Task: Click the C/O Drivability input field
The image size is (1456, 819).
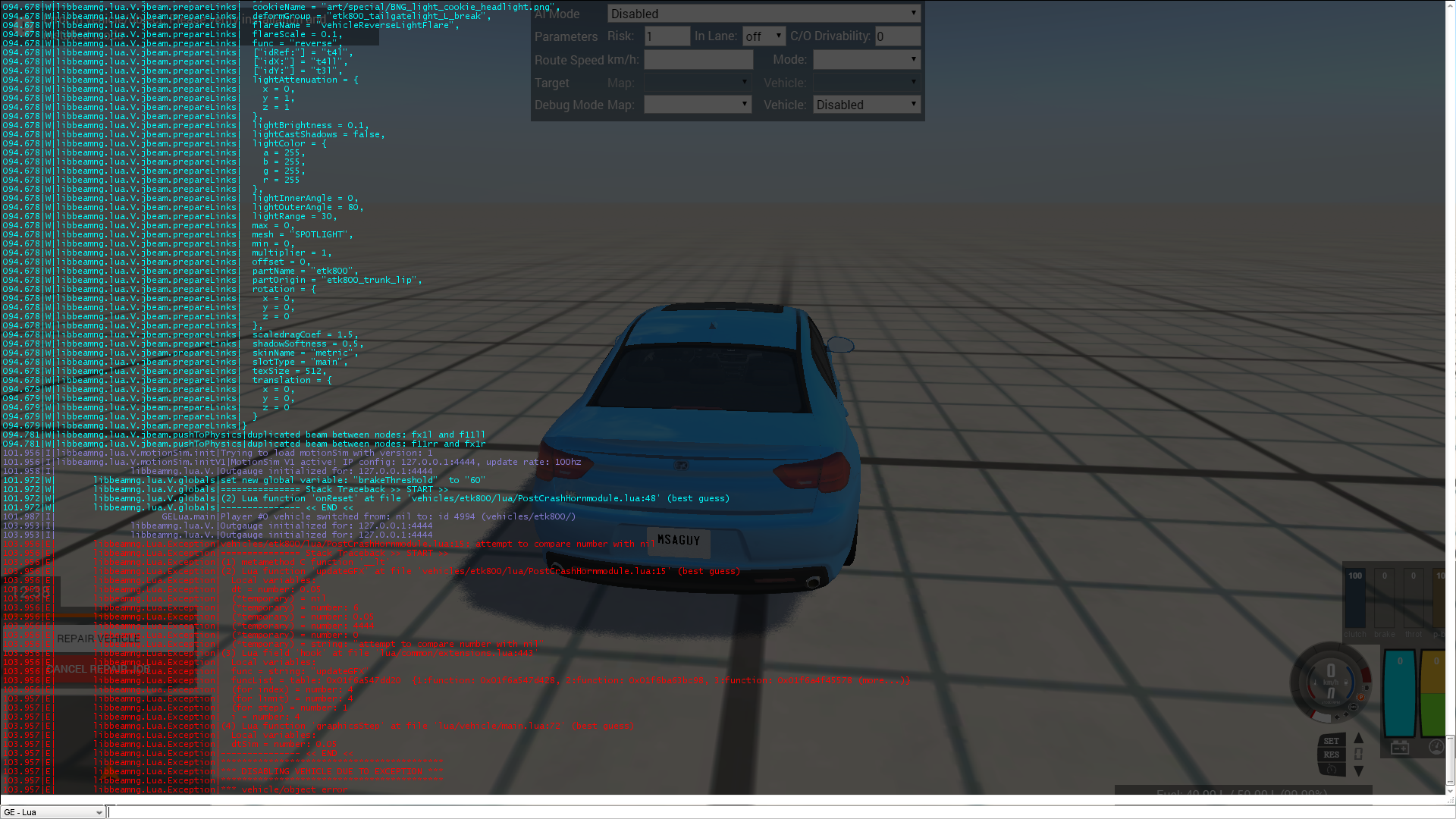Action: (897, 36)
